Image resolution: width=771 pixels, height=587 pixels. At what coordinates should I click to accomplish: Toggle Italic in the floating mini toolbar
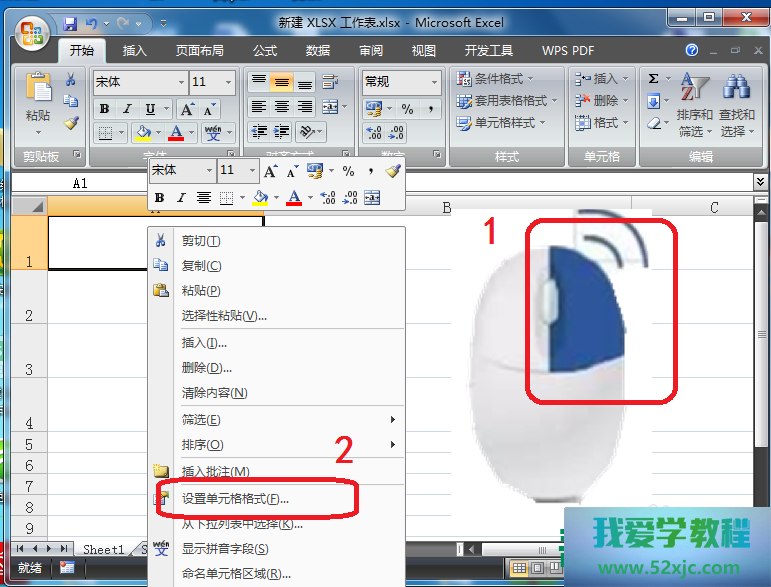181,198
